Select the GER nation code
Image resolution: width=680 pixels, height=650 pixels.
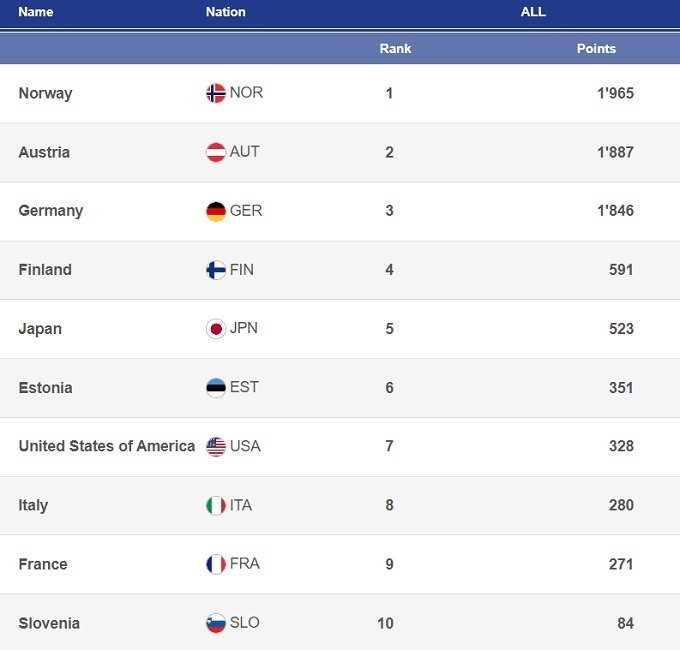246,211
